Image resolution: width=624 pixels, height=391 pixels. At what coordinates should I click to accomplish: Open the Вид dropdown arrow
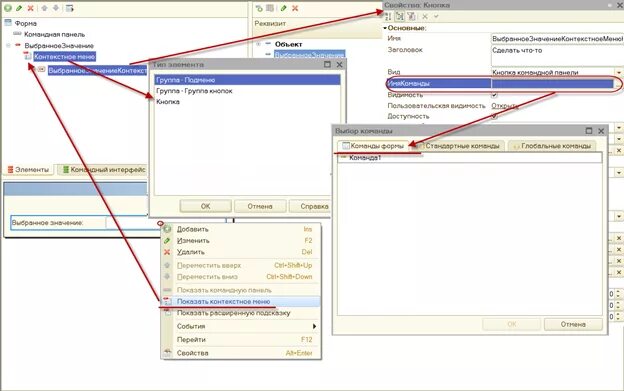tap(619, 72)
